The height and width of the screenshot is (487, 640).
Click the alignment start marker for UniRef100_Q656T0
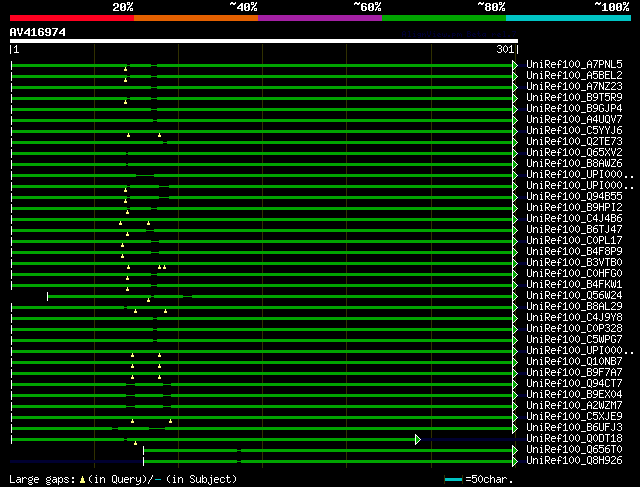click(x=143, y=450)
